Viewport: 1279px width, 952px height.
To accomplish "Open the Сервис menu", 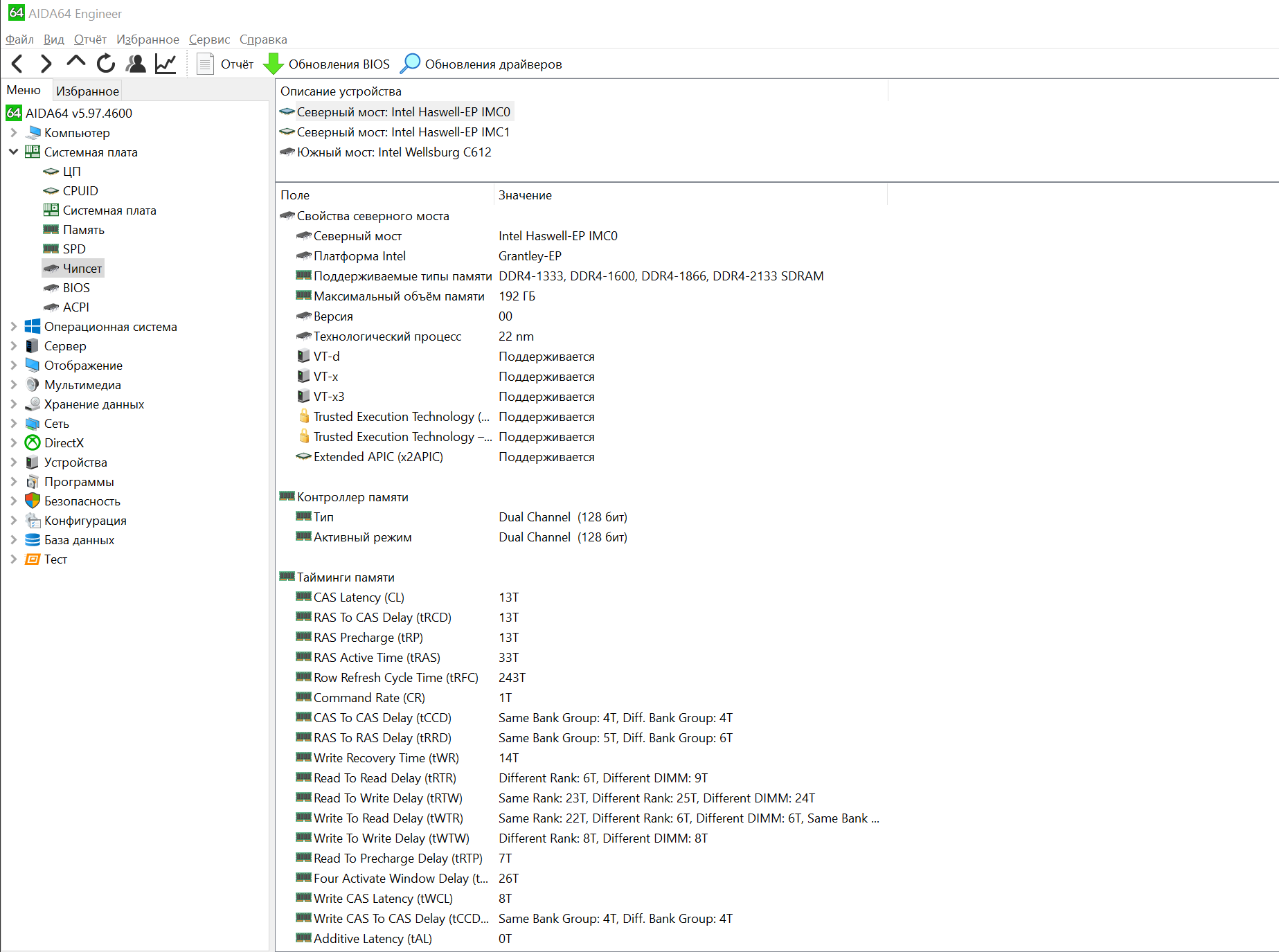I will point(209,39).
